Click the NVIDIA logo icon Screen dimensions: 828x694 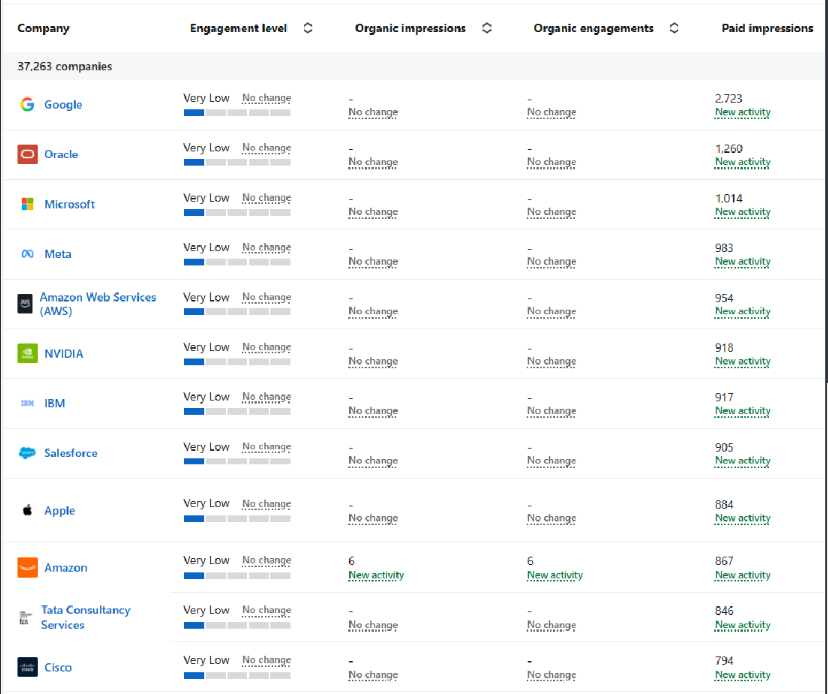tap(27, 354)
